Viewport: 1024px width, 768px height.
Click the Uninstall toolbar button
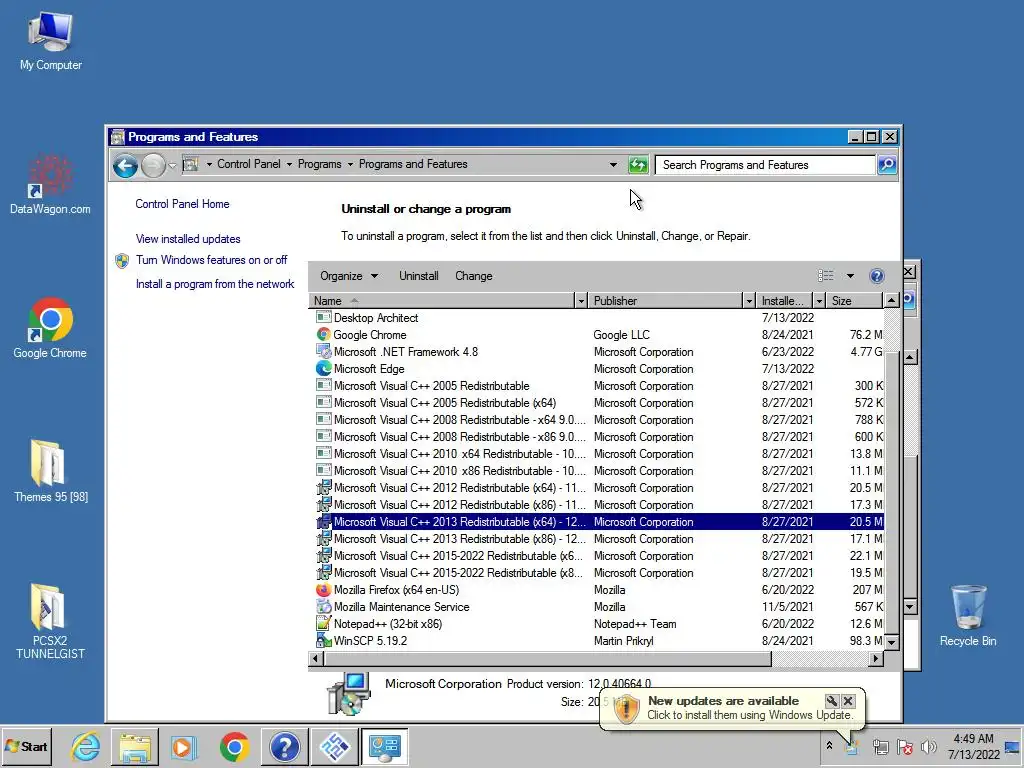click(x=419, y=276)
